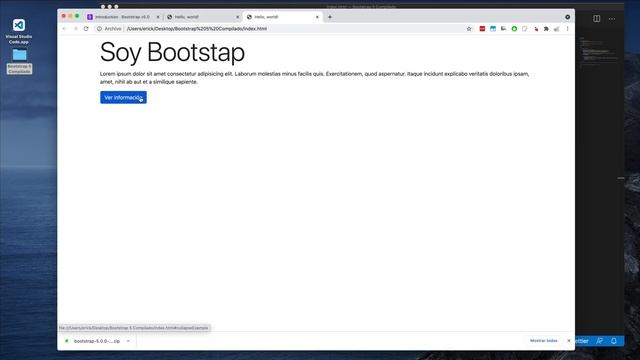The image size is (640, 360).
Task: Close the active Hello, world! tab
Action: tap(317, 17)
